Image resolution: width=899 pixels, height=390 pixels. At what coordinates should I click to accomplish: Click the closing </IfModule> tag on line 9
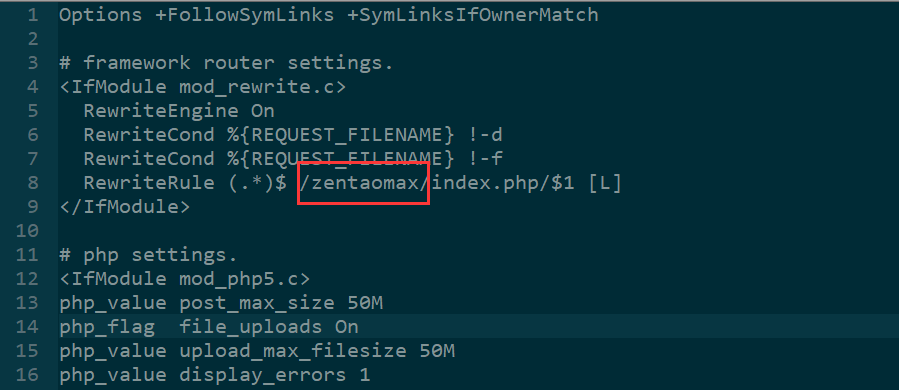124,207
